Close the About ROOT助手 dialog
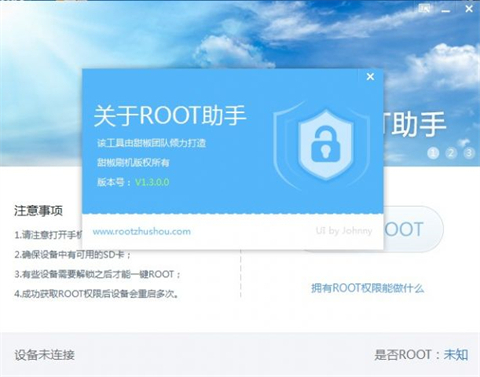 (x=370, y=77)
